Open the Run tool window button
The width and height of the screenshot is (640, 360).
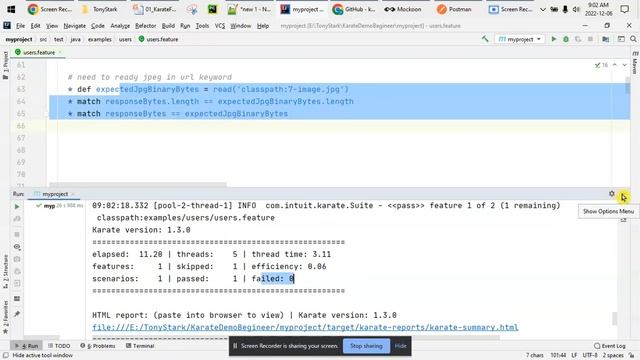(x=27, y=346)
